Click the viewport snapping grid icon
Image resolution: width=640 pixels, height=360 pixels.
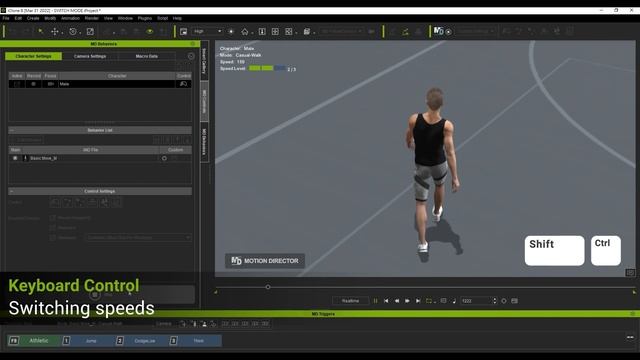(289, 31)
